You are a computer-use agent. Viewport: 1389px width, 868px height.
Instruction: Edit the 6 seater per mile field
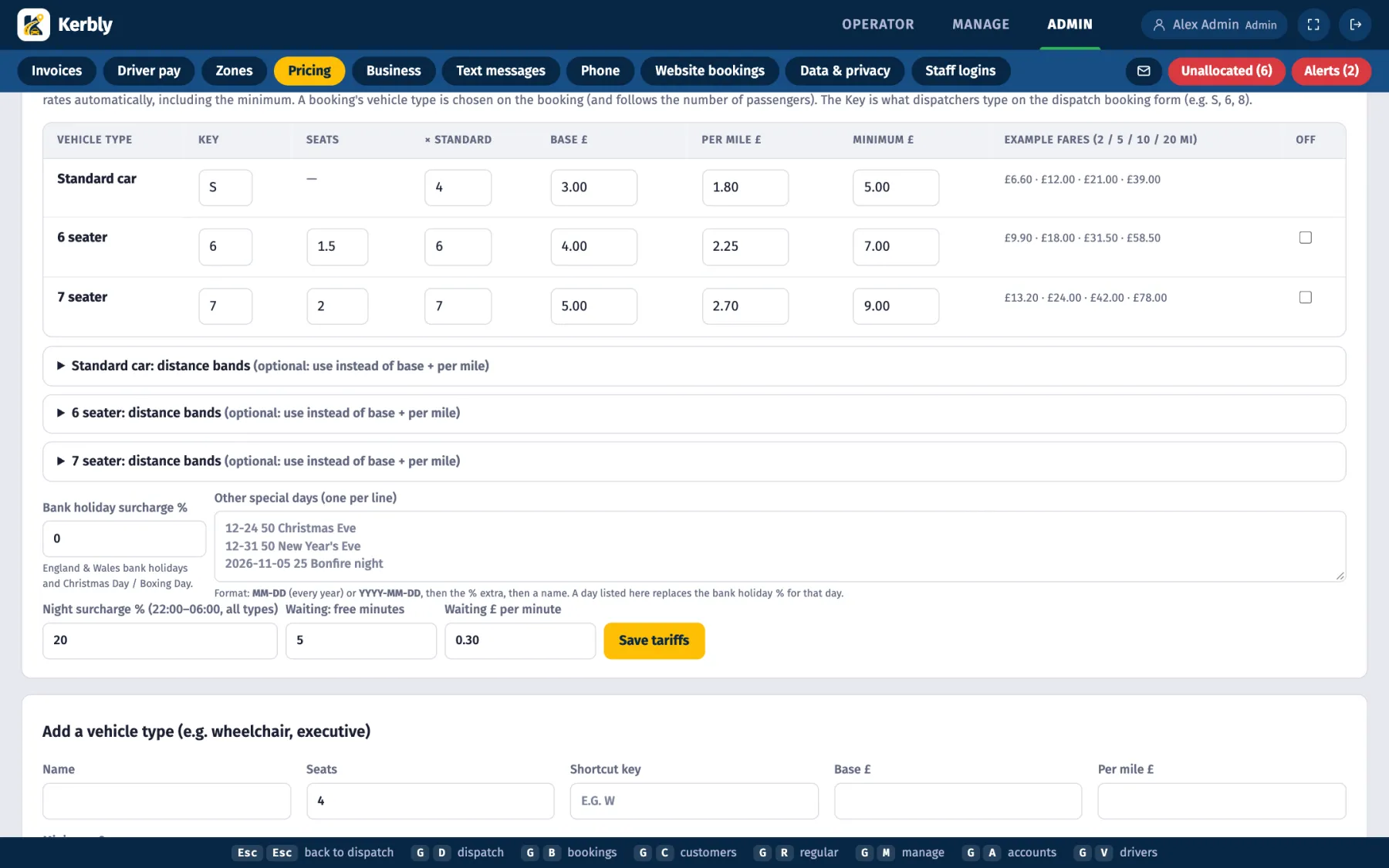[745, 247]
